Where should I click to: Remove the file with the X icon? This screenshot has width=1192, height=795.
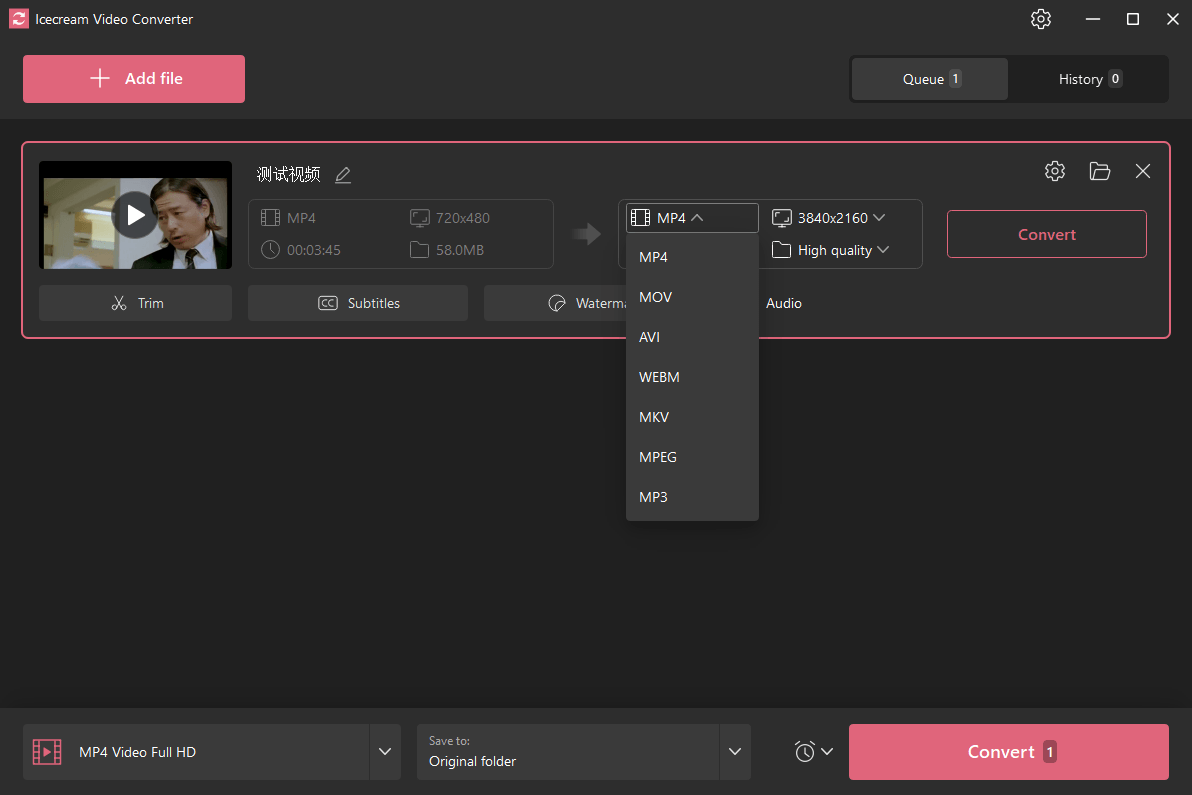click(1142, 171)
